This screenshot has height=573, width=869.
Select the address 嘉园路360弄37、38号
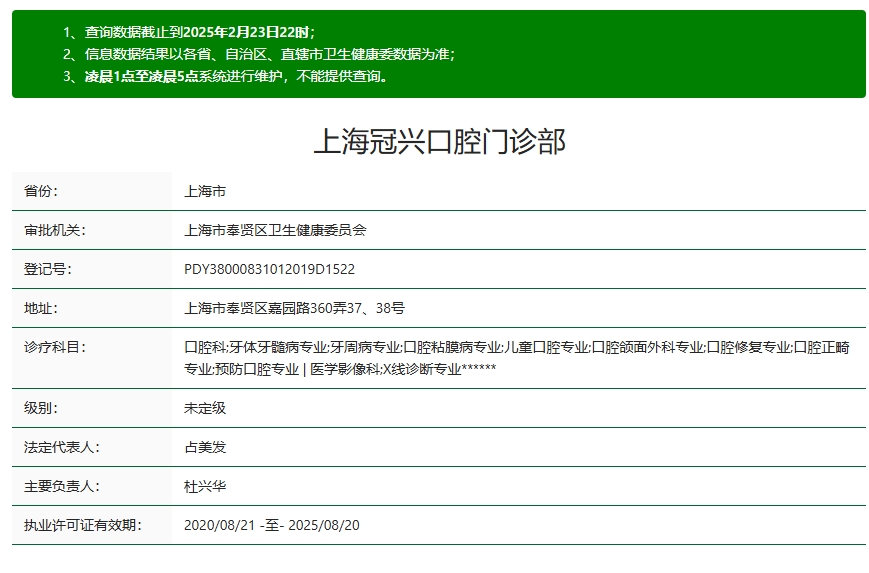tap(294, 308)
